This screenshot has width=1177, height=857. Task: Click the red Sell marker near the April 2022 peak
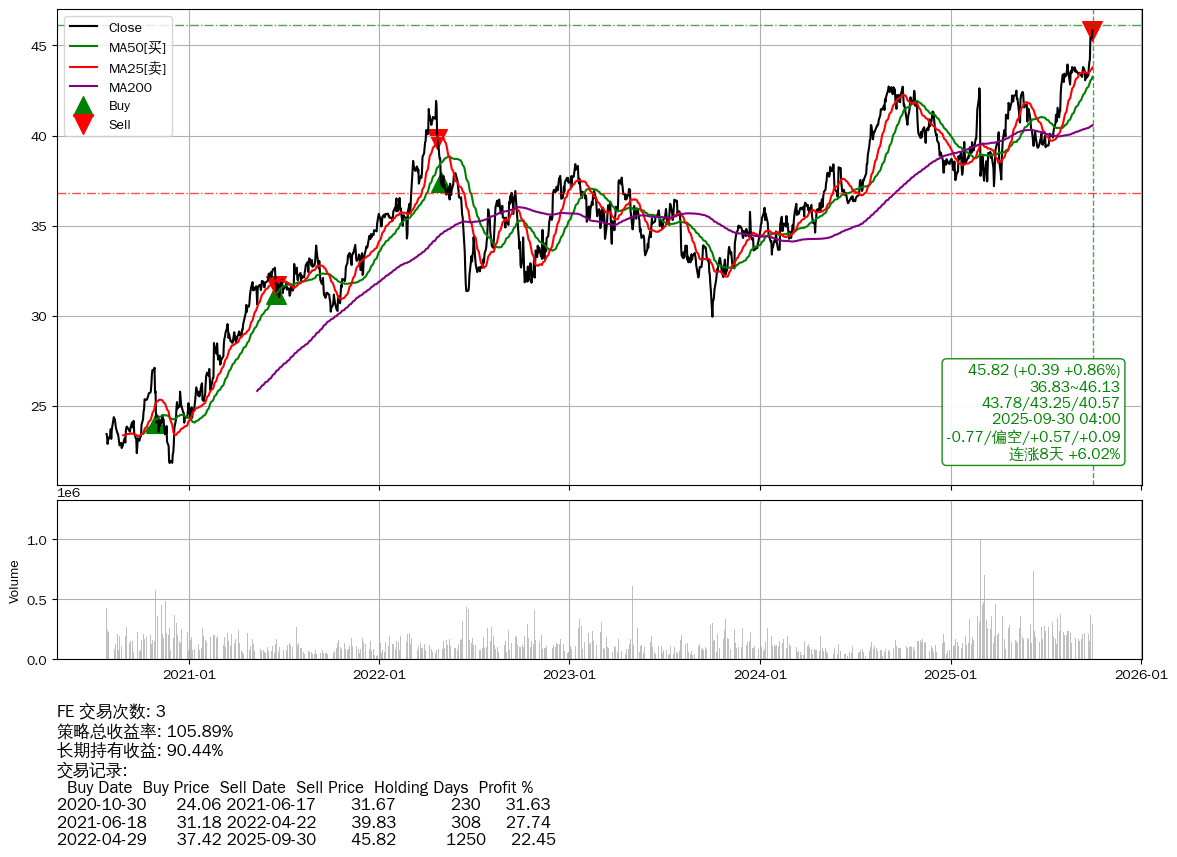437,139
